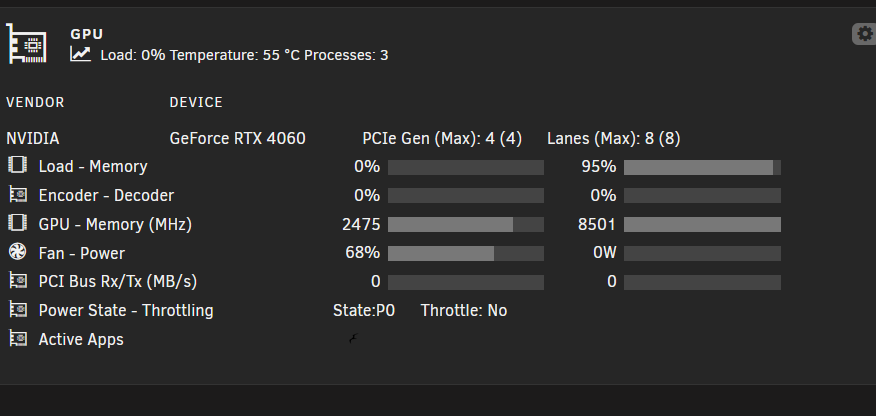Click the Active Apps row icon

click(x=18, y=339)
